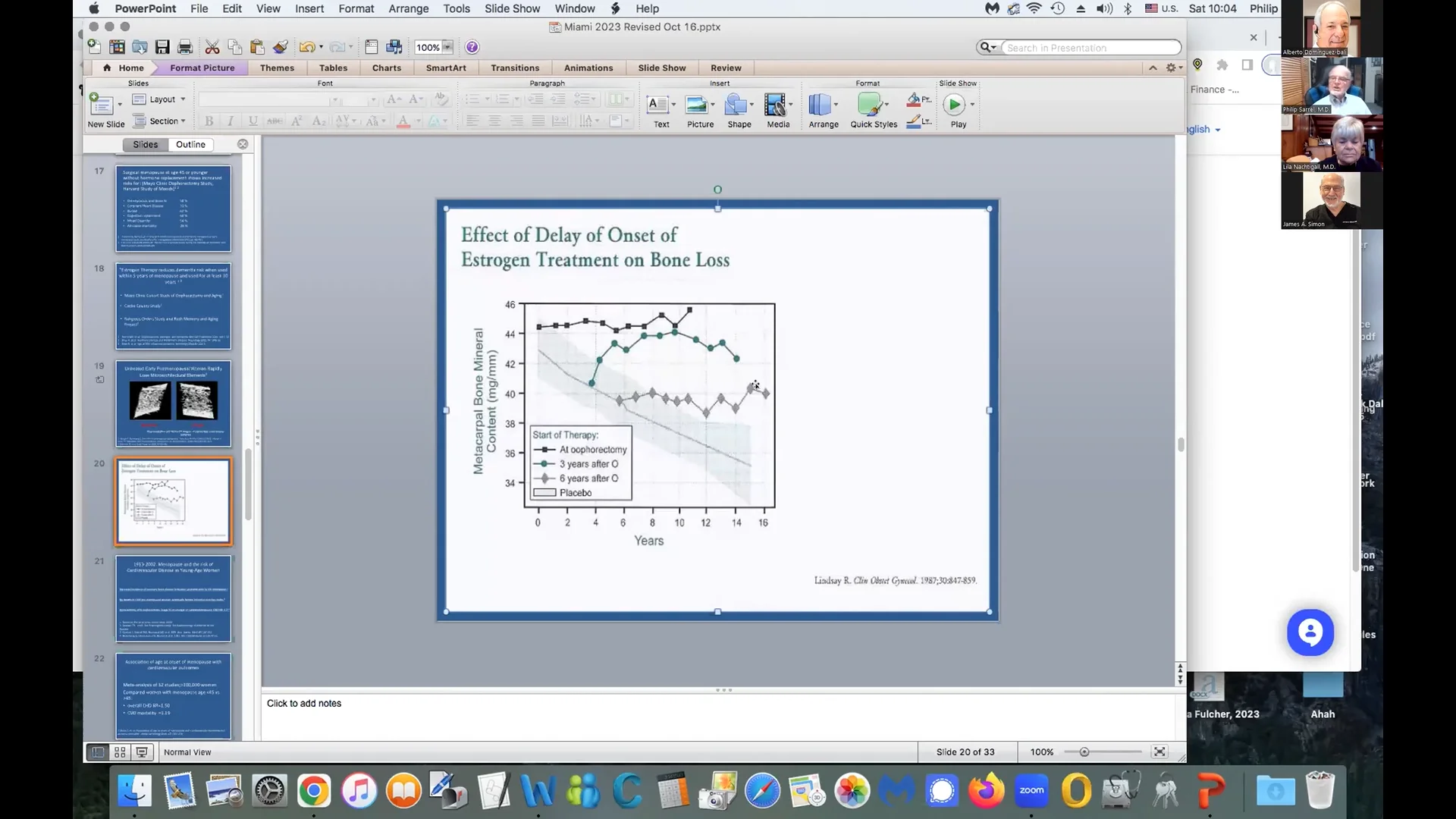
Task: Insert a Text box
Action: [661, 110]
